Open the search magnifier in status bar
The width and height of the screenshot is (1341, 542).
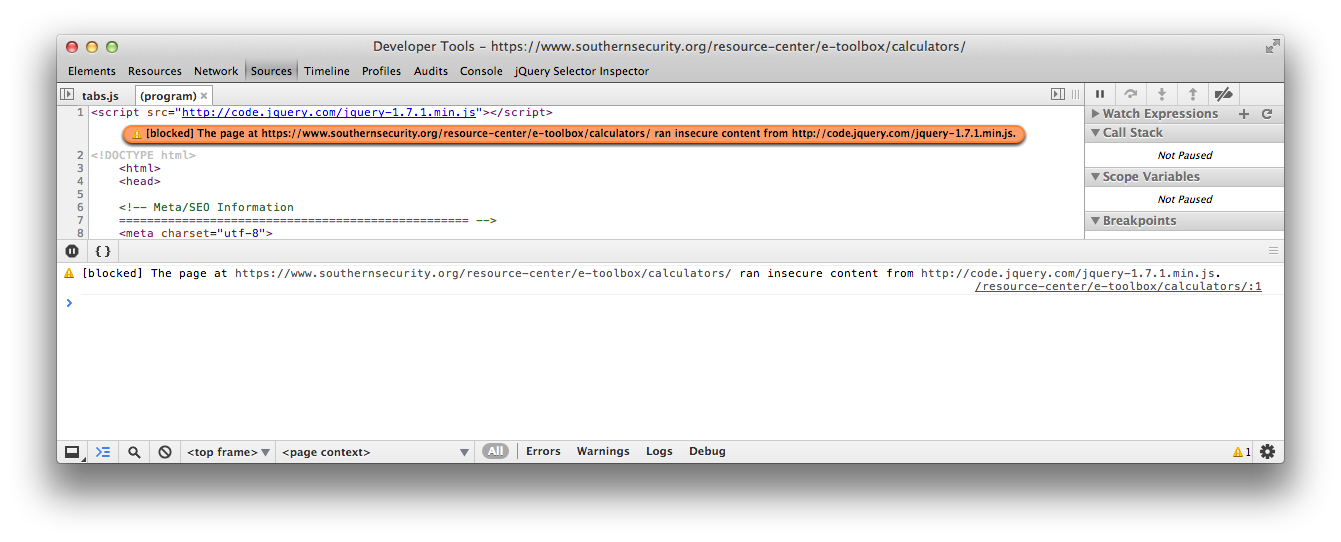(134, 452)
